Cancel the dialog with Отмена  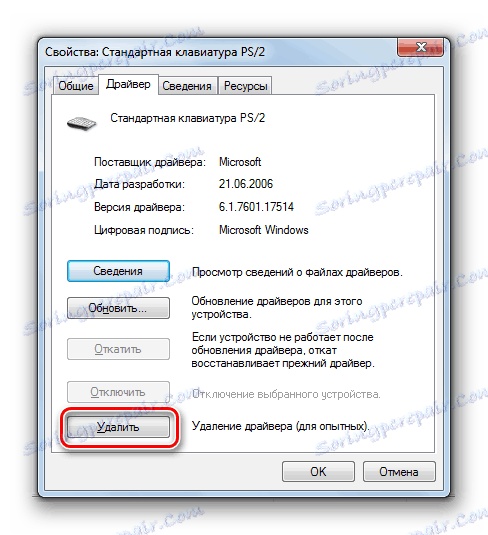[399, 472]
